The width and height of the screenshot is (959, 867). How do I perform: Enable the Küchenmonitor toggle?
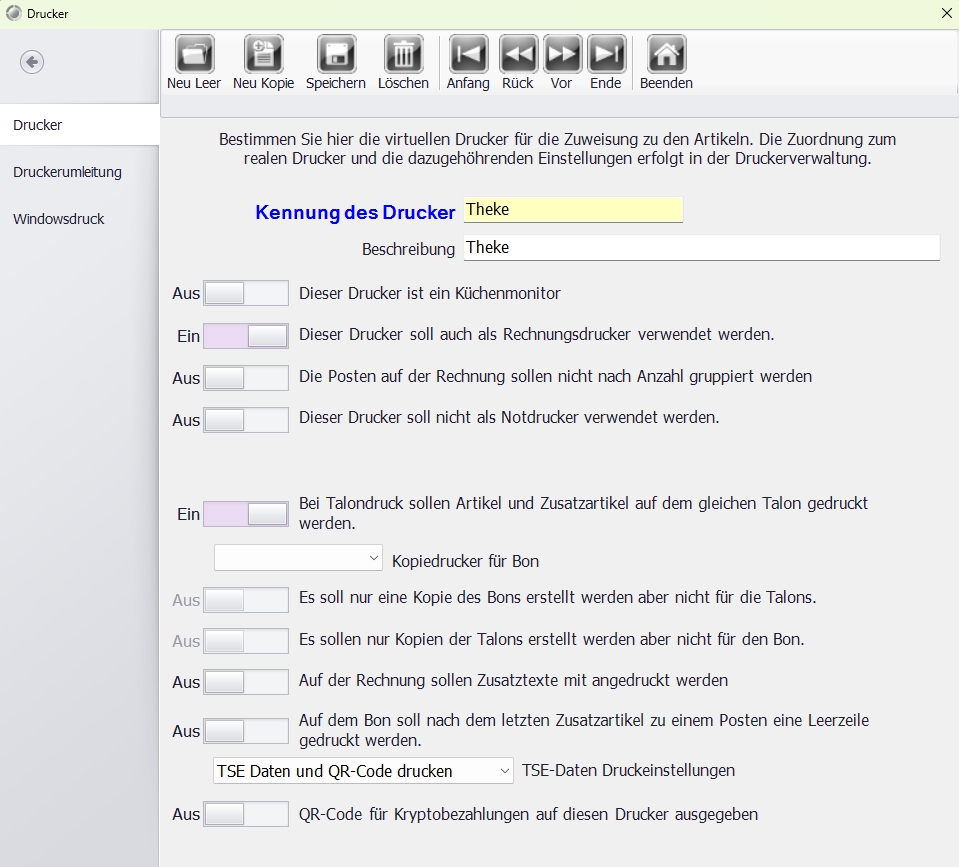click(245, 294)
